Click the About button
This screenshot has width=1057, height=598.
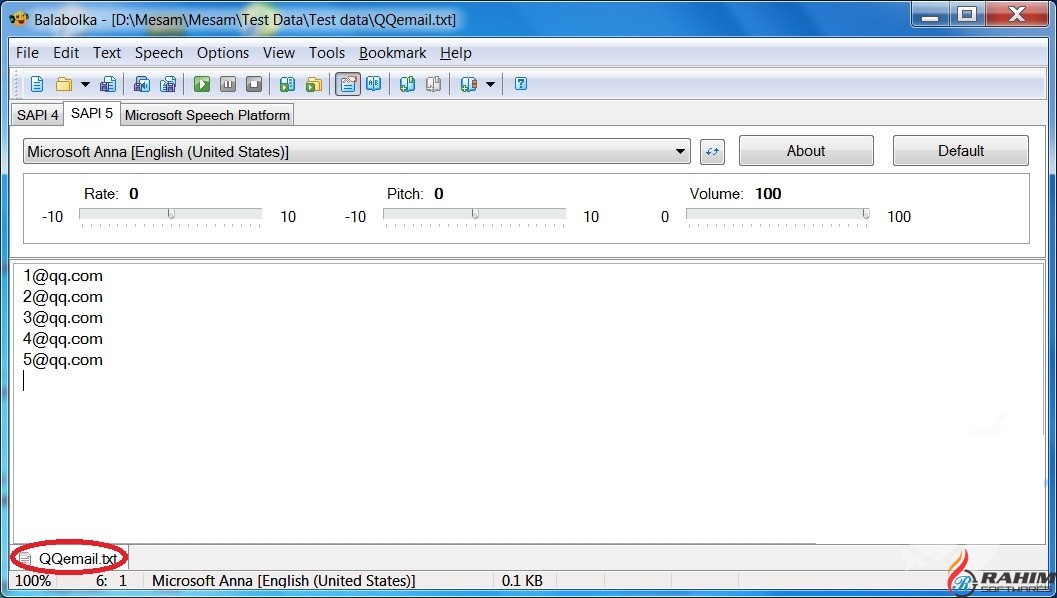pyautogui.click(x=806, y=151)
